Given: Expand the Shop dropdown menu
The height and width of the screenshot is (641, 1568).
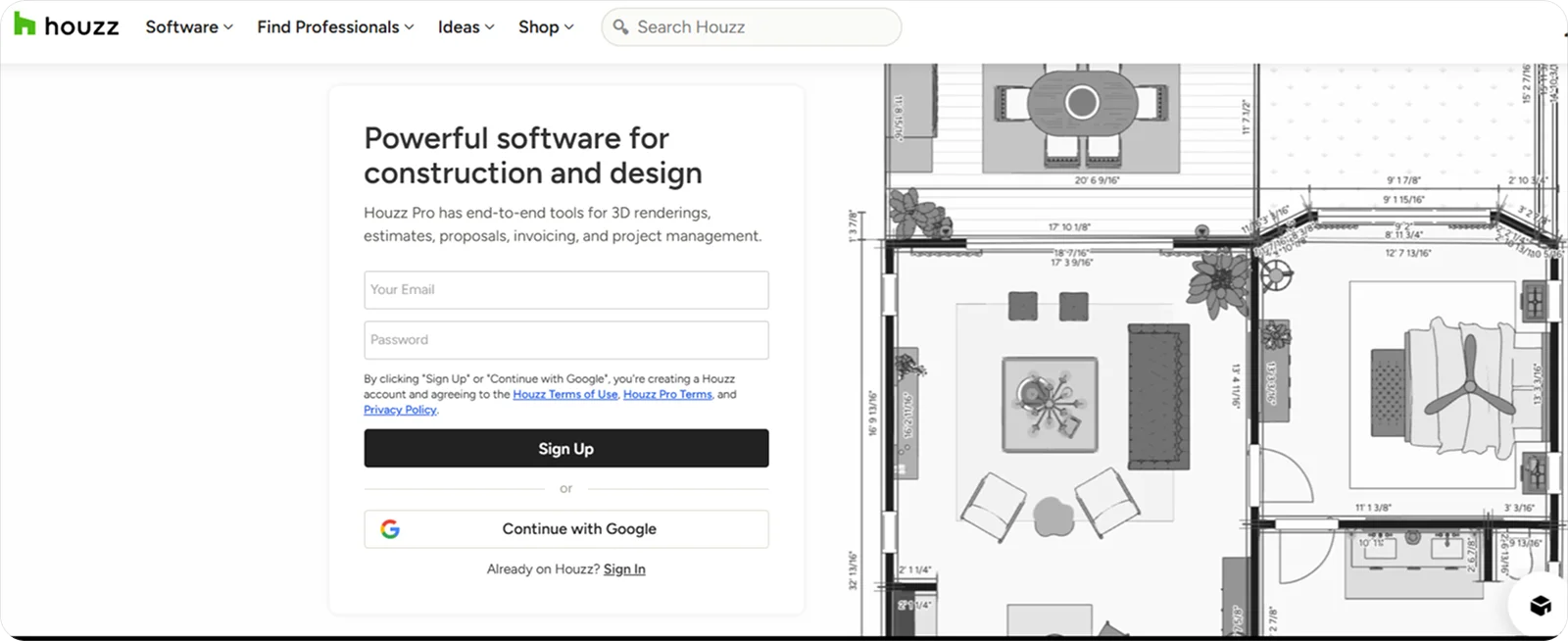Looking at the screenshot, I should point(546,27).
